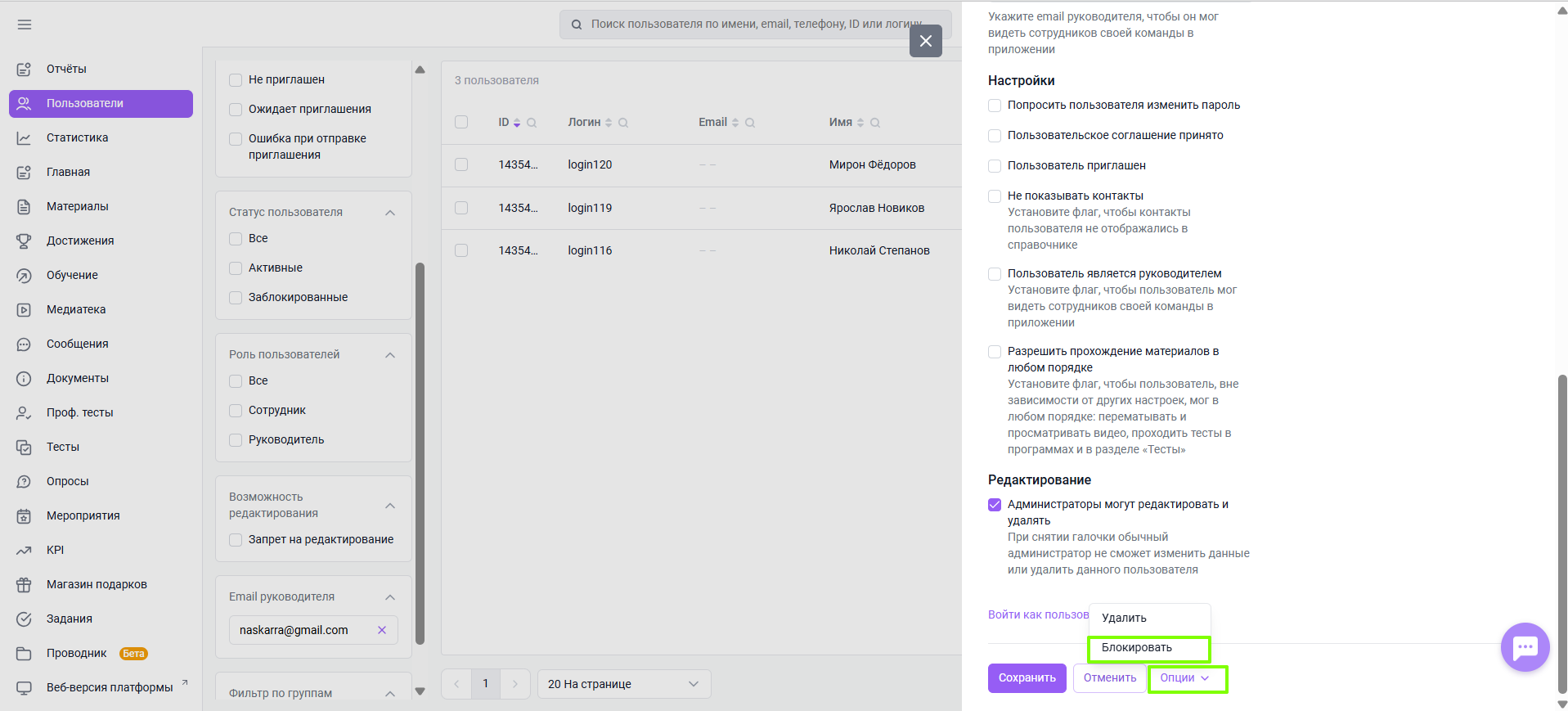Viewport: 1568px width, 711px height.
Task: Open the Пользователи sidebar section
Action: pos(101,104)
